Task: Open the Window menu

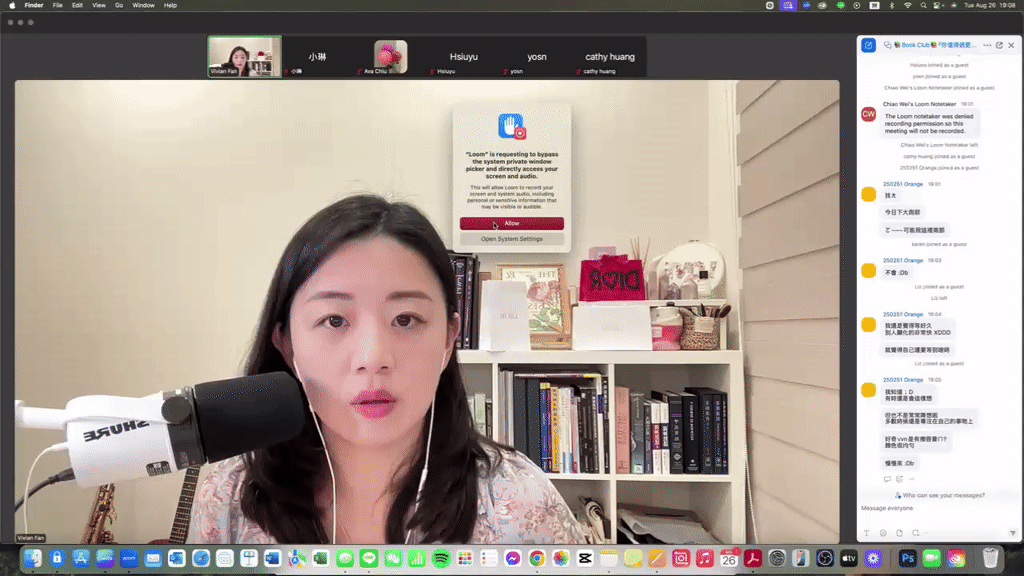Action: (143, 5)
